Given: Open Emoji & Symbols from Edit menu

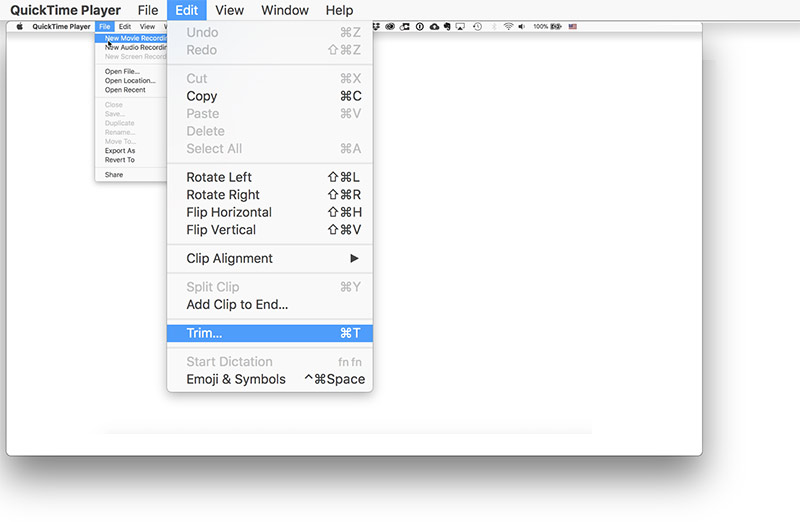Looking at the screenshot, I should (270, 379).
